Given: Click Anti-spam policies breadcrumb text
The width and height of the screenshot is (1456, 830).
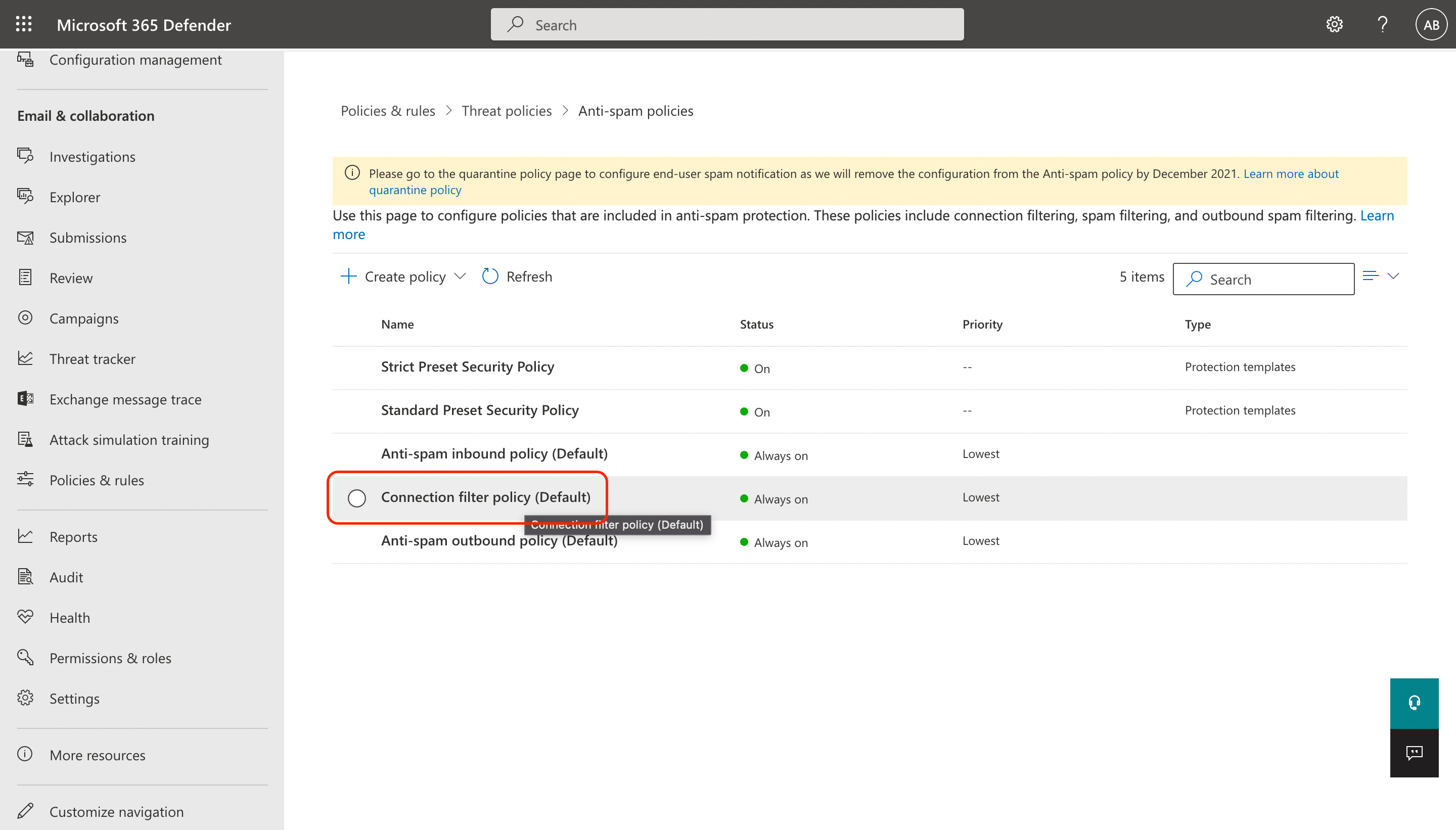Looking at the screenshot, I should pos(635,111).
